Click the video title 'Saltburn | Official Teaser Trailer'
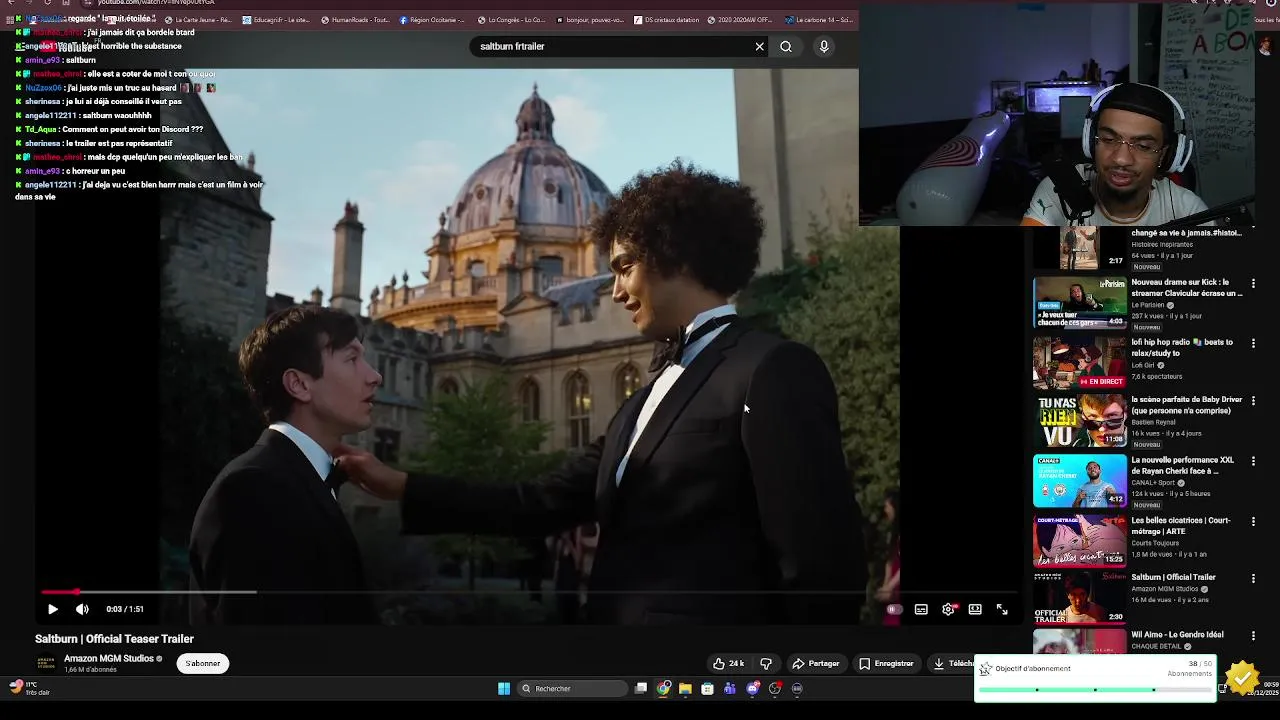 click(x=114, y=639)
